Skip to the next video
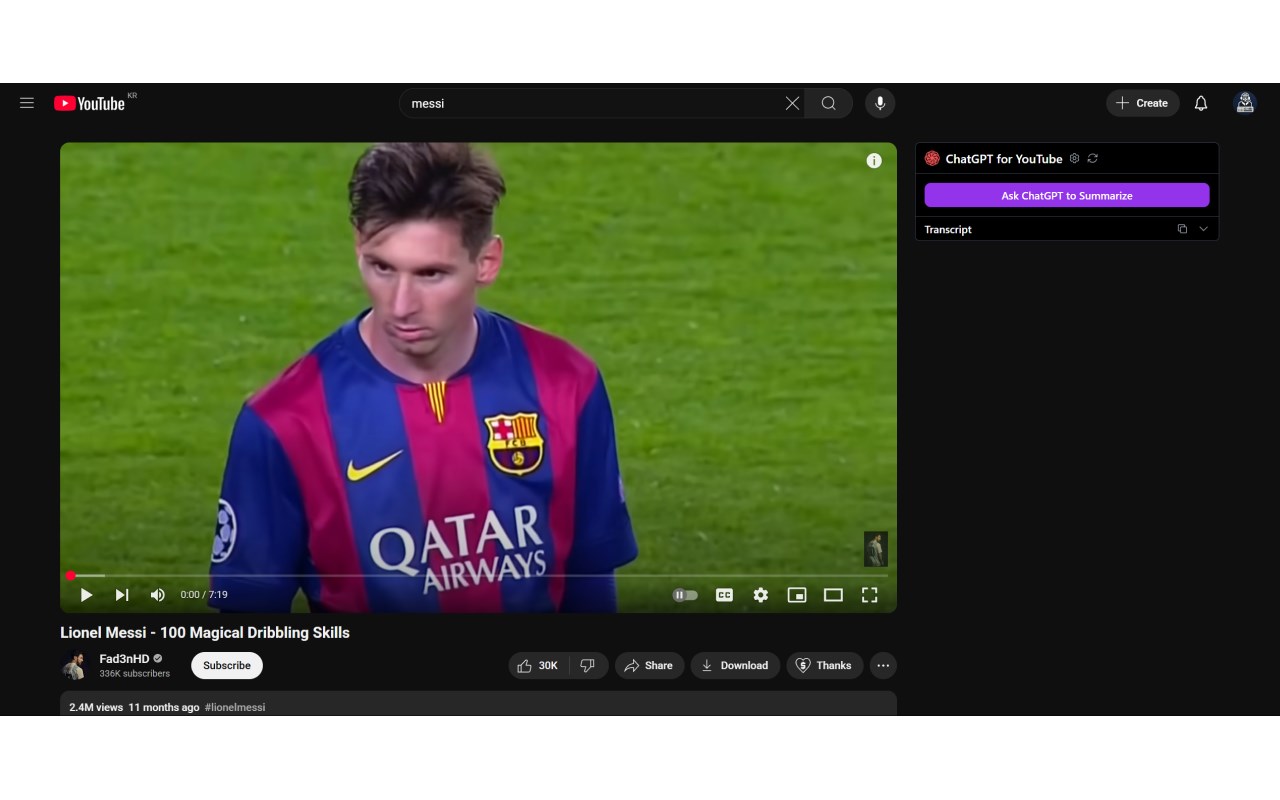This screenshot has width=1280, height=800. click(122, 595)
